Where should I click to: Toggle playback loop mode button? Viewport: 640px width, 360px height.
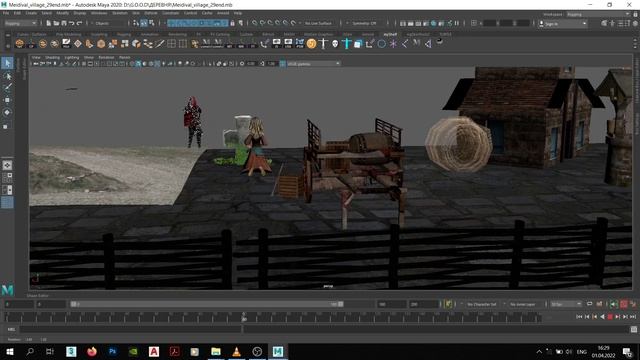point(589,304)
